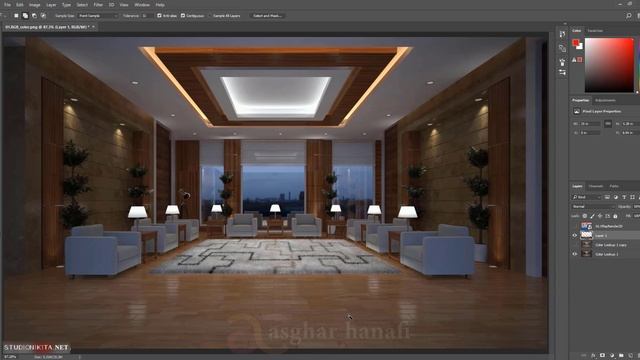Switch to the Paths tab
Image resolution: width=640 pixels, height=360 pixels.
click(x=614, y=186)
